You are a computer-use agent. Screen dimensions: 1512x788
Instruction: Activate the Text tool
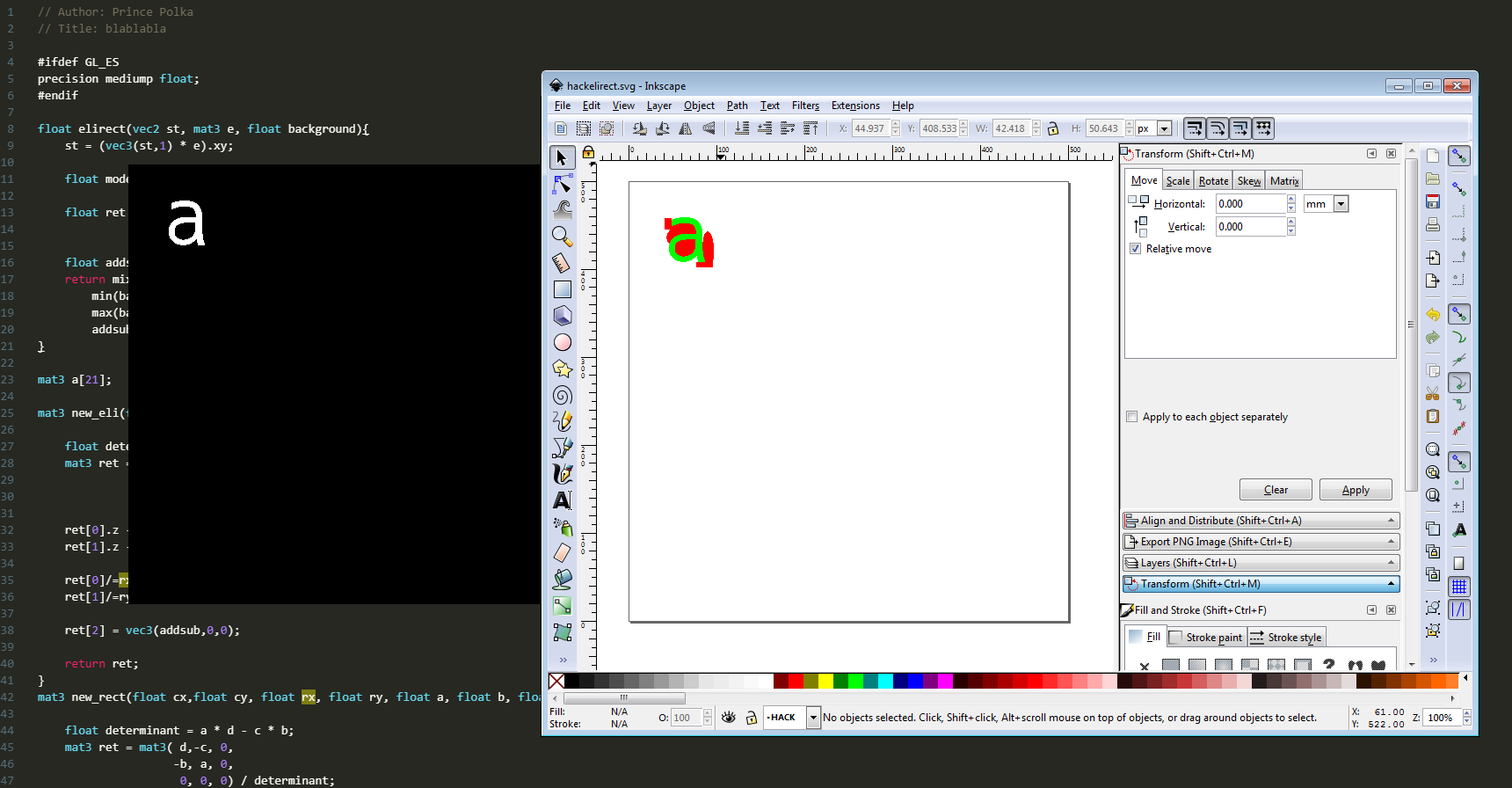point(562,500)
